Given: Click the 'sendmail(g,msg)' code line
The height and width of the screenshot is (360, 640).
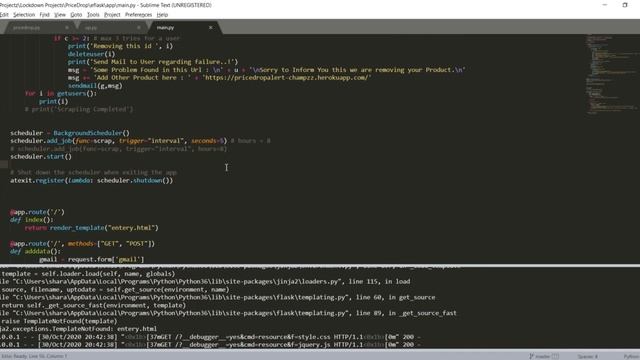Looking at the screenshot, I should click(x=95, y=86).
